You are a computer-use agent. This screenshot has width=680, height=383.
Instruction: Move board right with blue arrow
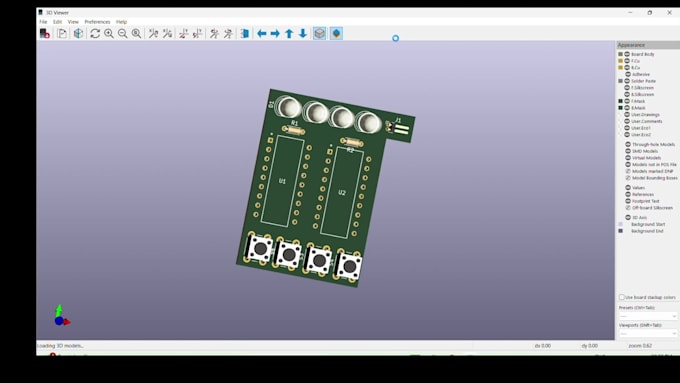point(275,33)
